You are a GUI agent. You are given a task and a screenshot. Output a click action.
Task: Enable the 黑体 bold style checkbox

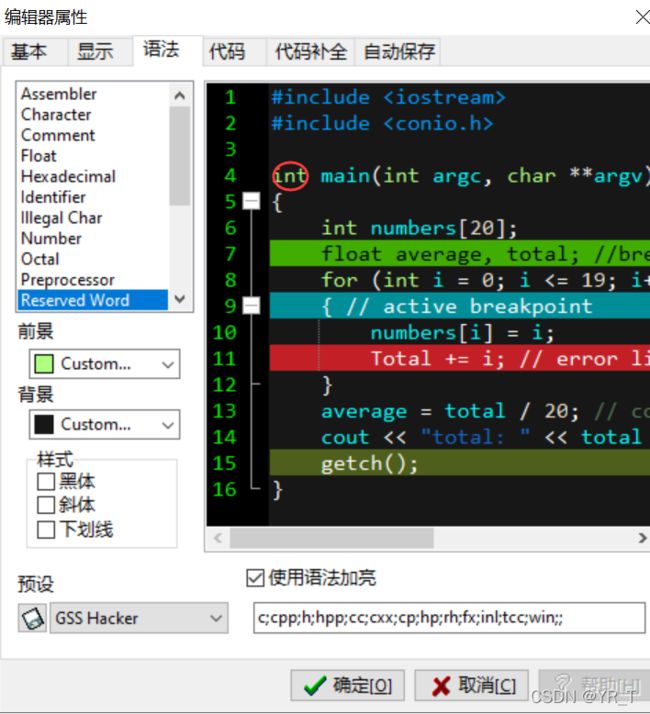46,481
